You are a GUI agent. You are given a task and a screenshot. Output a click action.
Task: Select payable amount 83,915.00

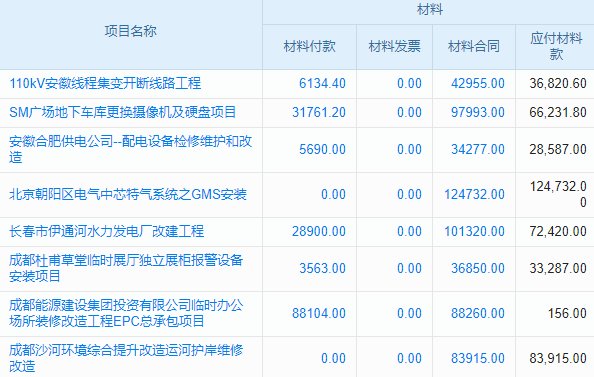[558, 358]
